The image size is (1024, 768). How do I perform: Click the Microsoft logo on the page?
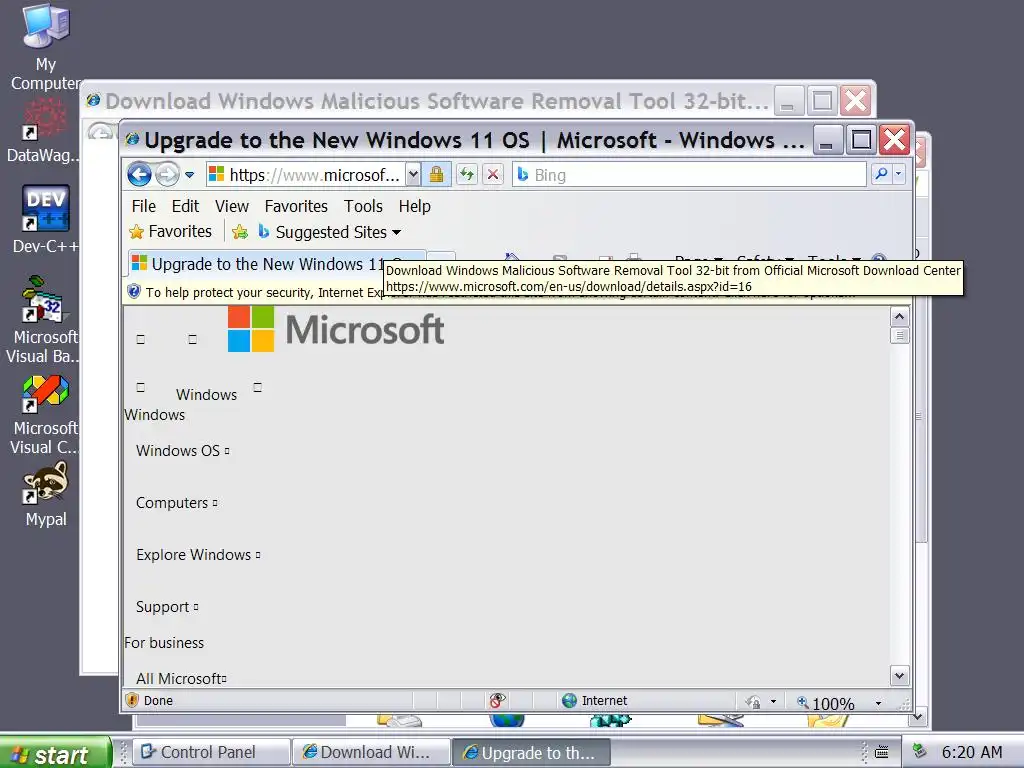coord(336,329)
